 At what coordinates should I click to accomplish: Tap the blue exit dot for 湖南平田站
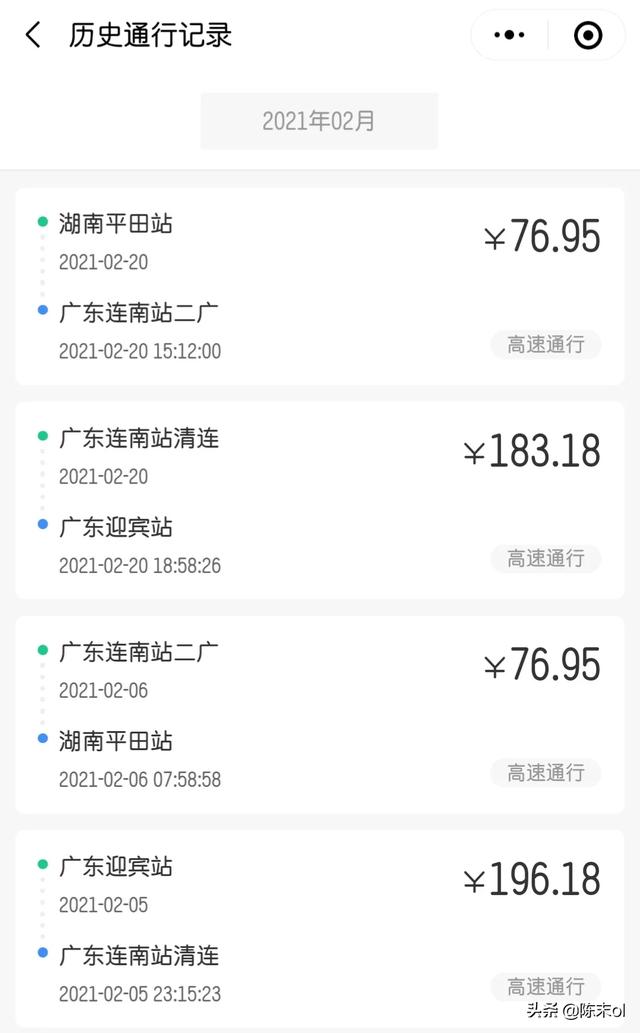coord(42,739)
